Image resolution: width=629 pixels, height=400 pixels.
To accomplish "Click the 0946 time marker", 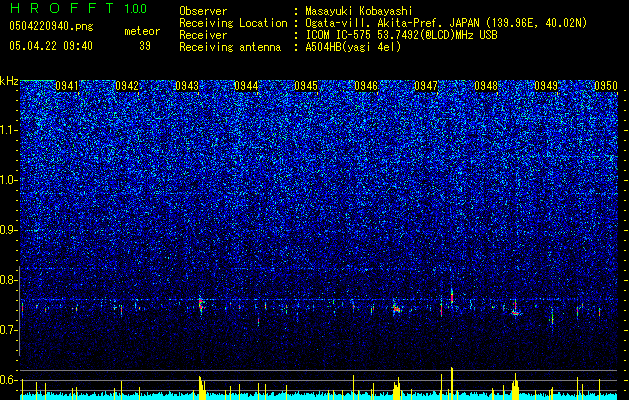I will click(366, 86).
